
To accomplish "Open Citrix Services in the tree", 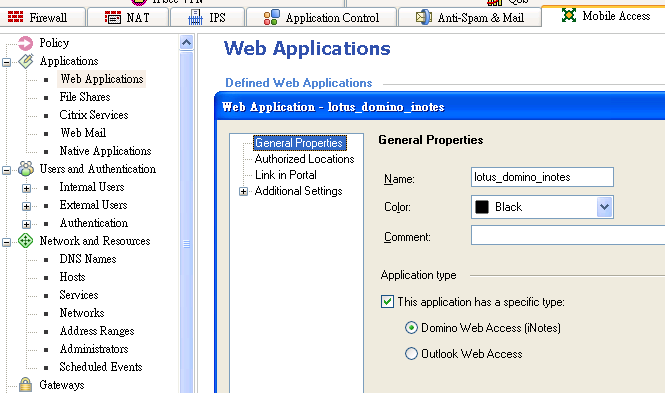I will point(94,115).
